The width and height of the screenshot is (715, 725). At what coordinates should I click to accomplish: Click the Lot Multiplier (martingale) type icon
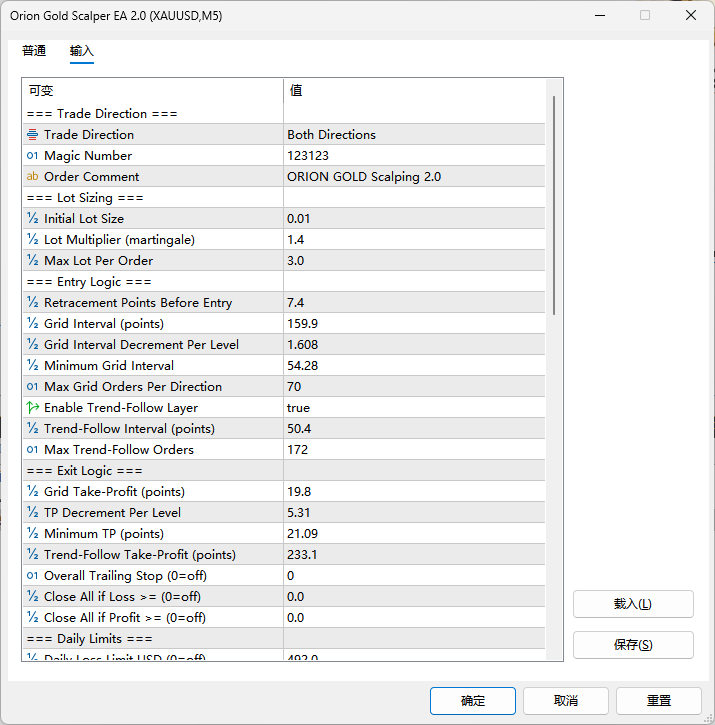point(32,240)
